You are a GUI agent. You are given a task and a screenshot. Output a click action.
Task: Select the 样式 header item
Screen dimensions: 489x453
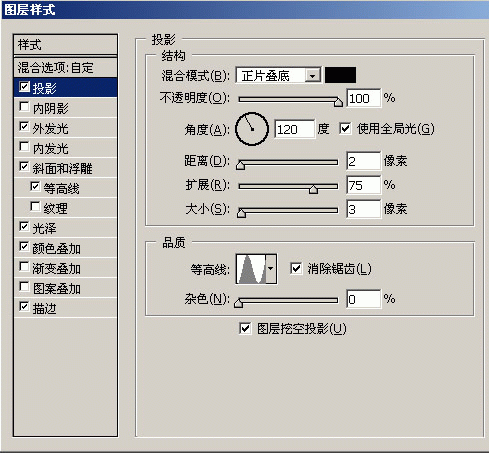click(x=65, y=44)
